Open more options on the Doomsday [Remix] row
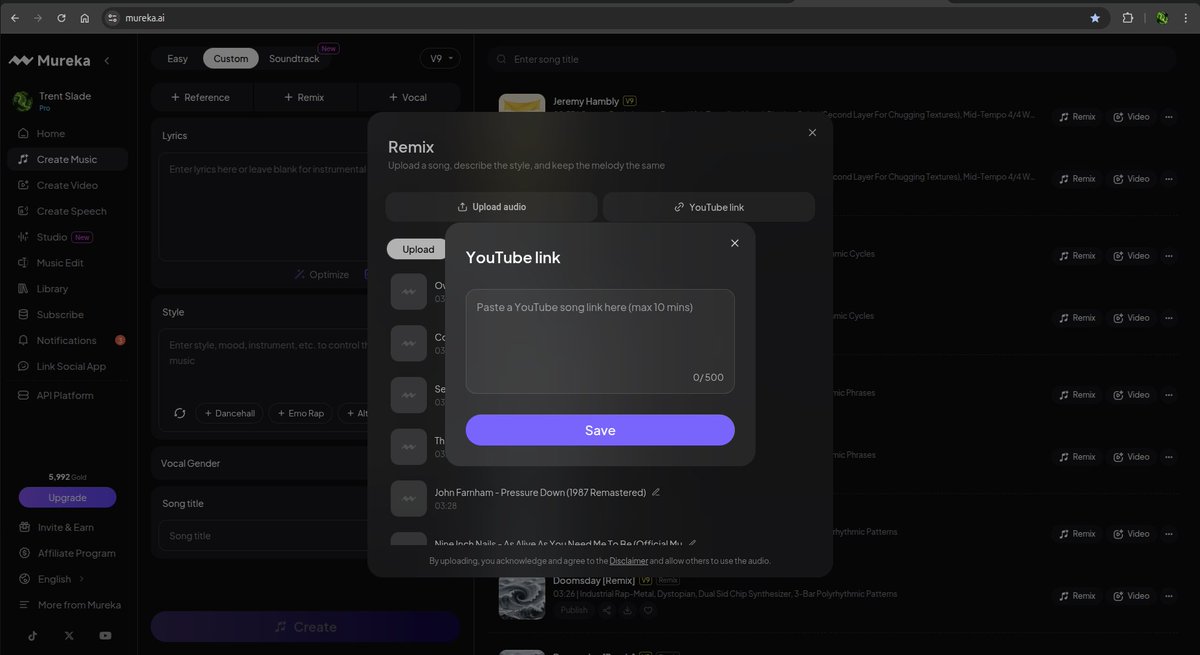1200x655 pixels. point(1168,596)
